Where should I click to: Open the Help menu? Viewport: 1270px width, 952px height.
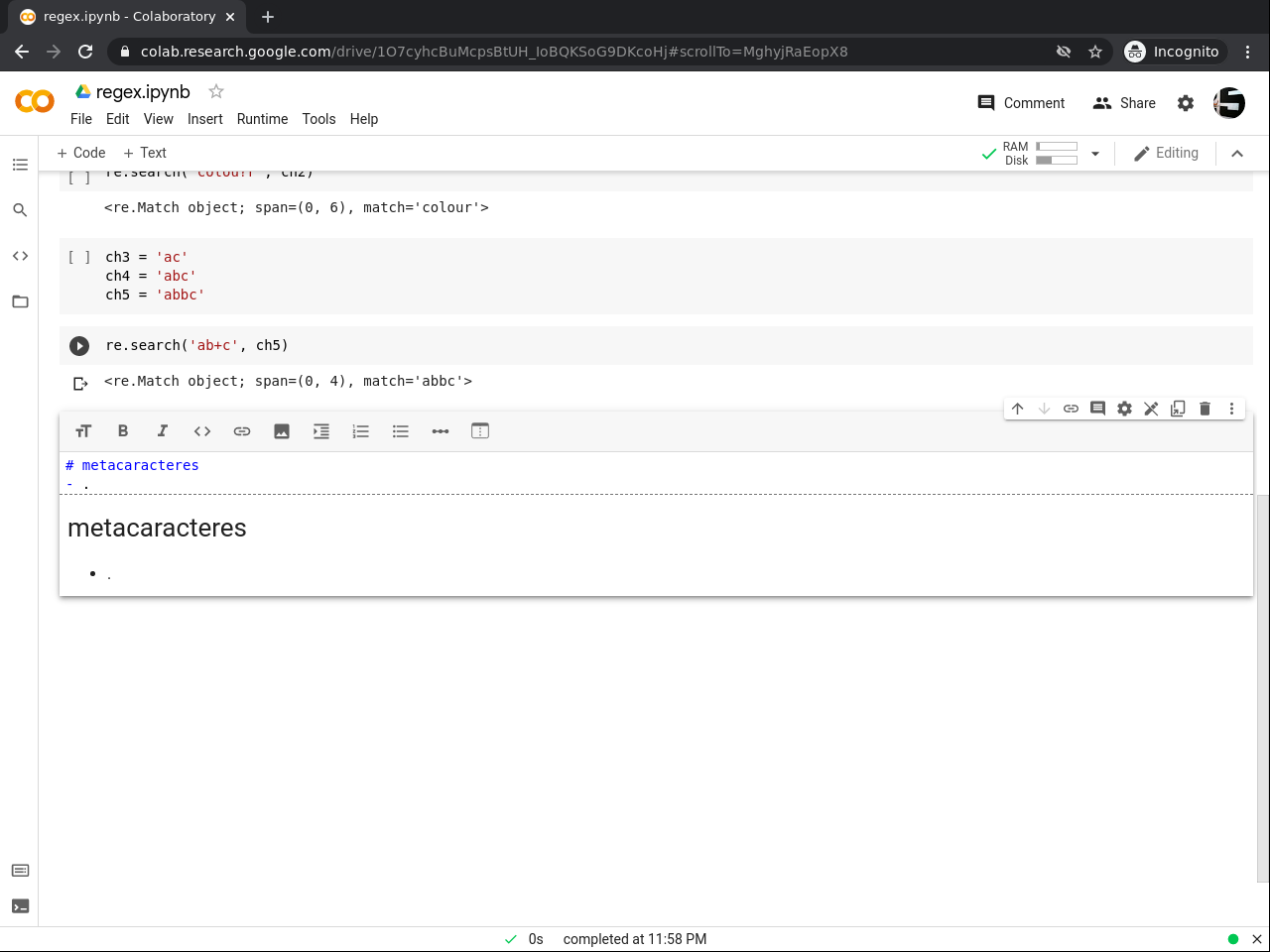pos(364,119)
